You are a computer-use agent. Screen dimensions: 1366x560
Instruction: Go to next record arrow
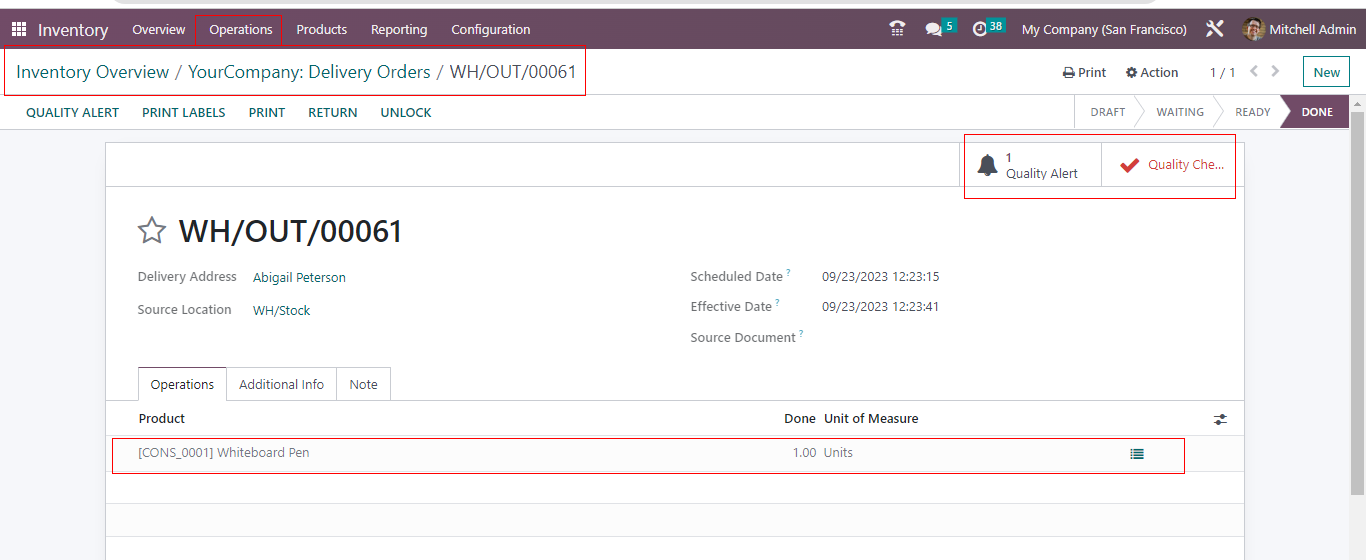(1276, 72)
